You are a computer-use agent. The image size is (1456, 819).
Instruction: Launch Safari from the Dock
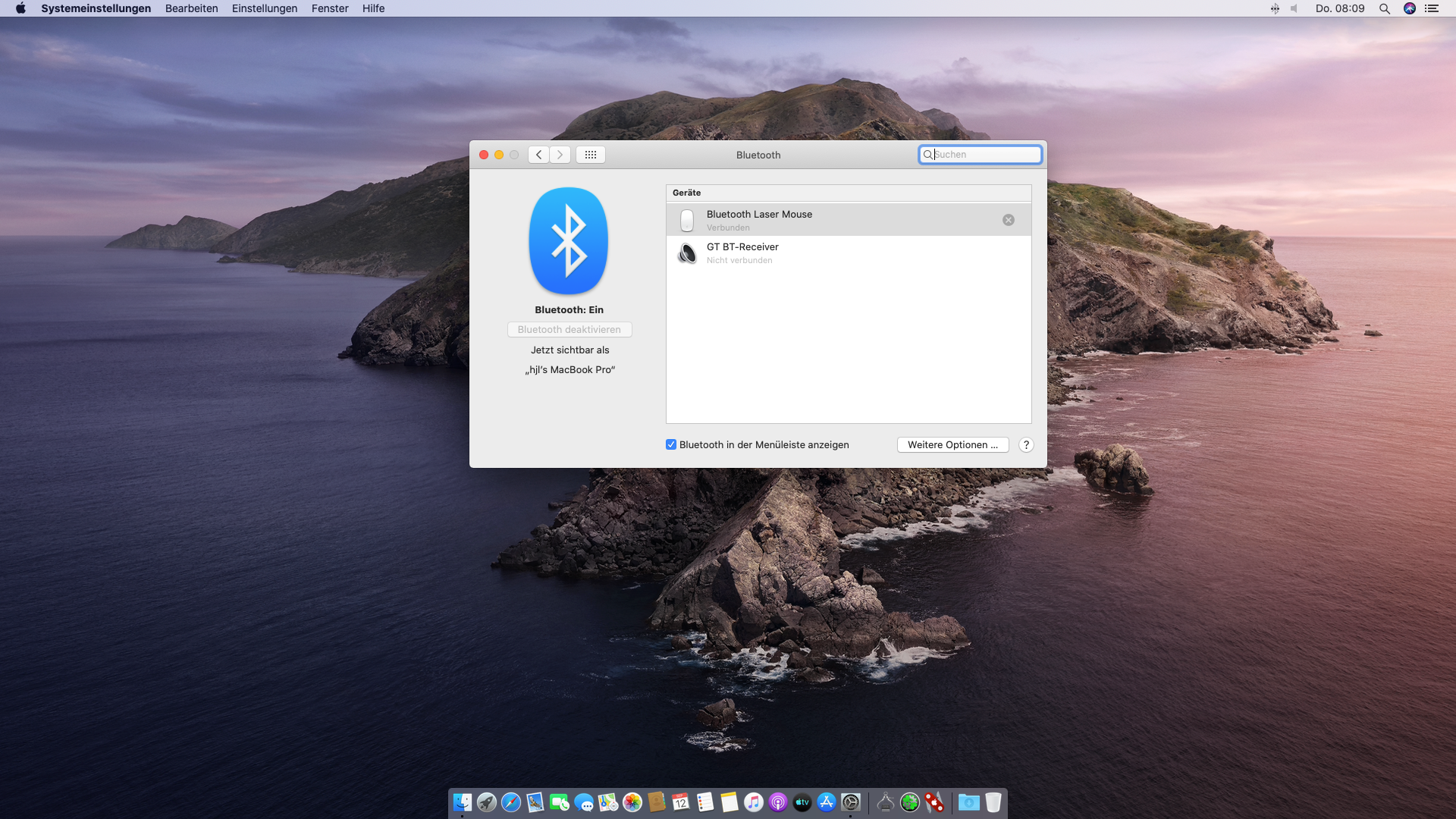(x=511, y=802)
